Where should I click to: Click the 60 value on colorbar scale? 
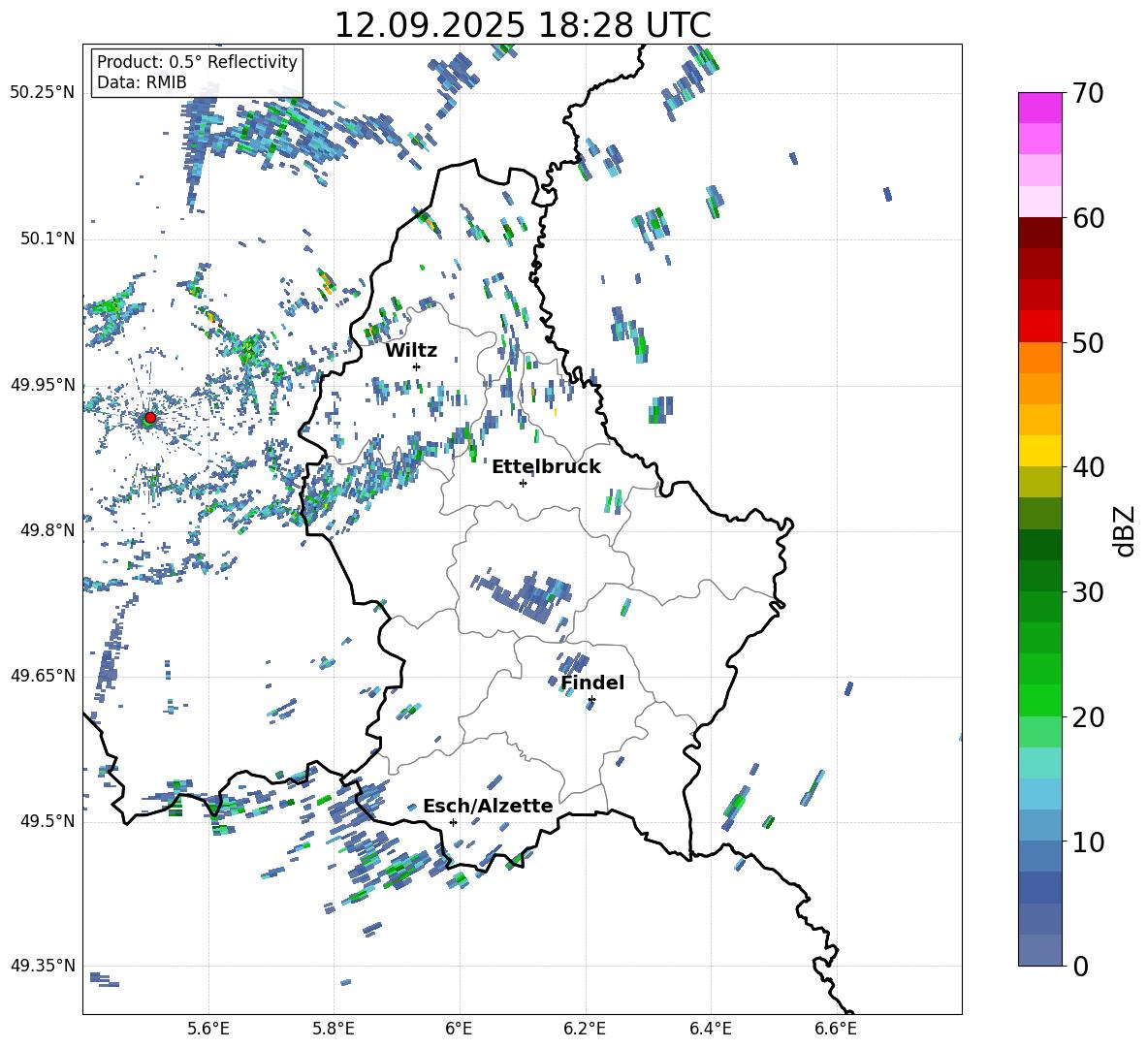click(x=1091, y=218)
